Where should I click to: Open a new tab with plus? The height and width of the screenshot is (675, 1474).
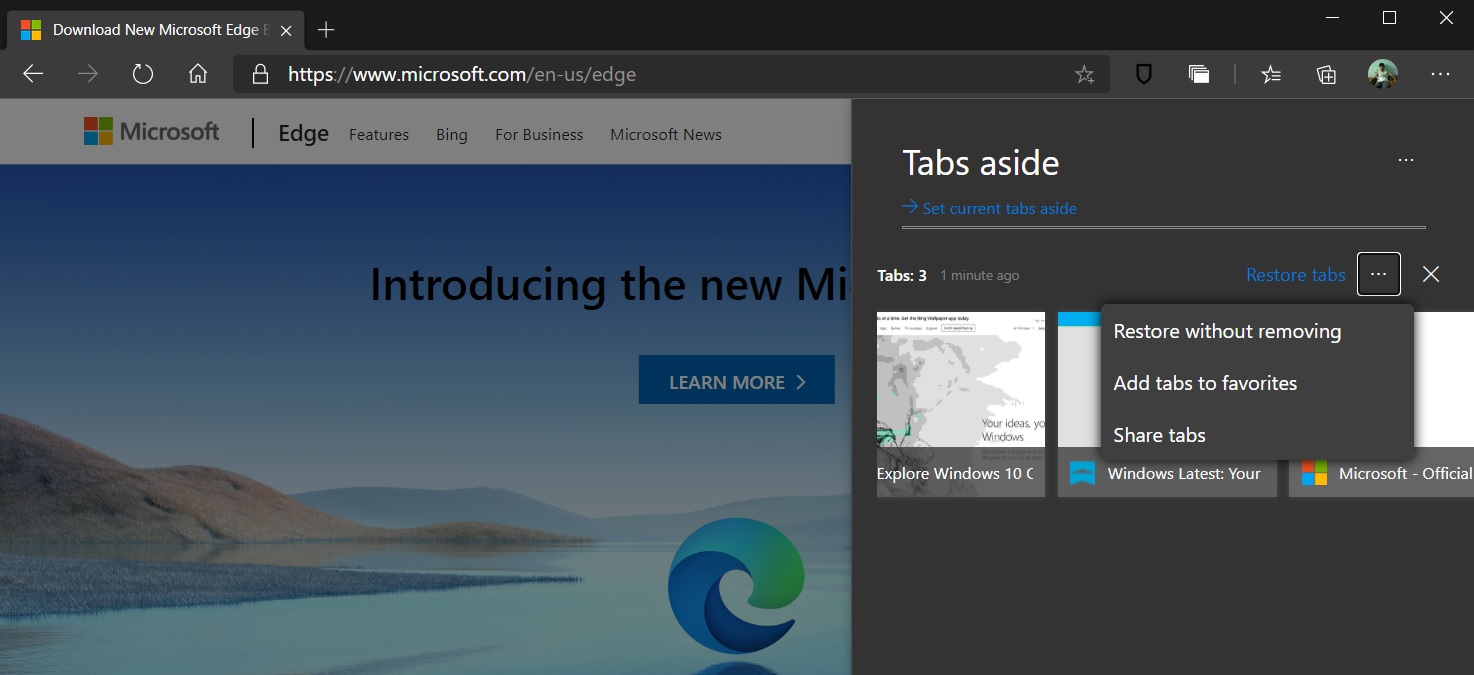tap(325, 29)
